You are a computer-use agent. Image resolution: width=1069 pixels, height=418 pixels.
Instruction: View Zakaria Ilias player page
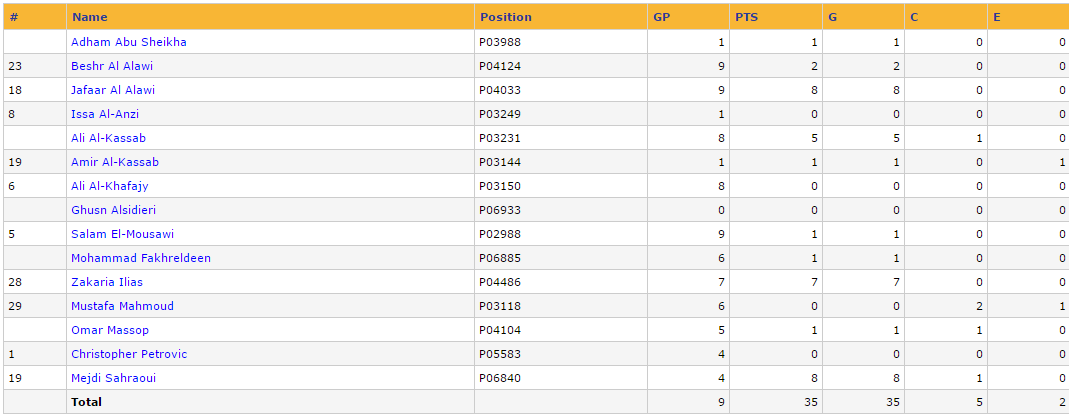pos(107,282)
